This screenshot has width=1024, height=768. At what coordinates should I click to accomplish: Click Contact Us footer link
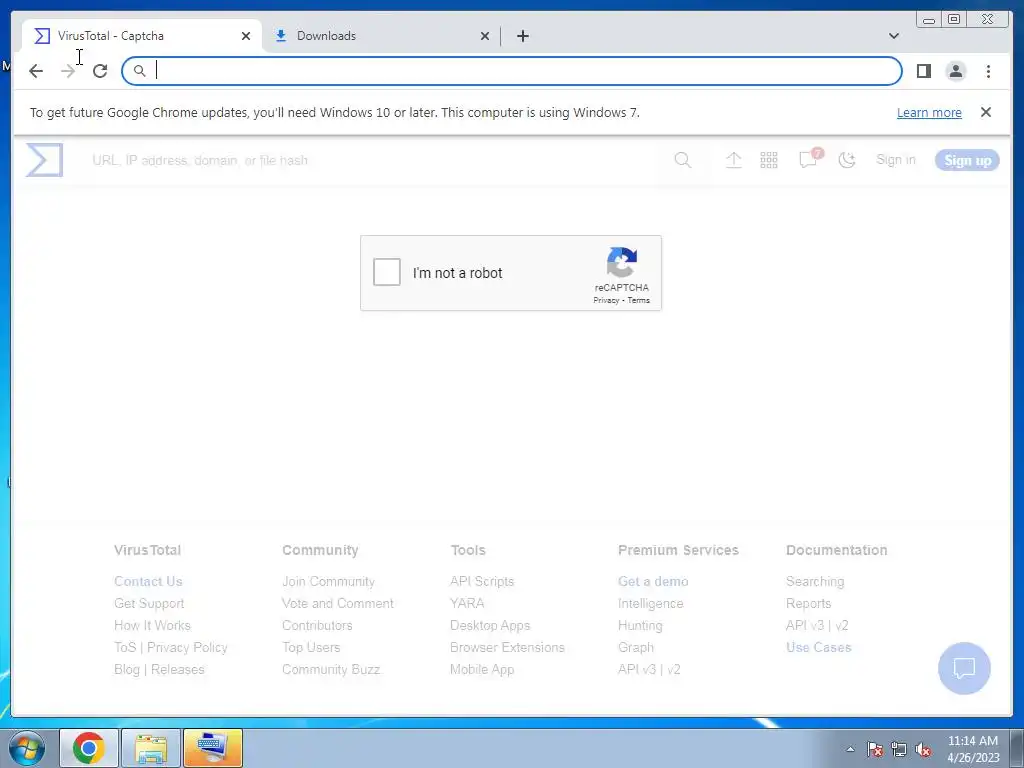click(x=148, y=581)
